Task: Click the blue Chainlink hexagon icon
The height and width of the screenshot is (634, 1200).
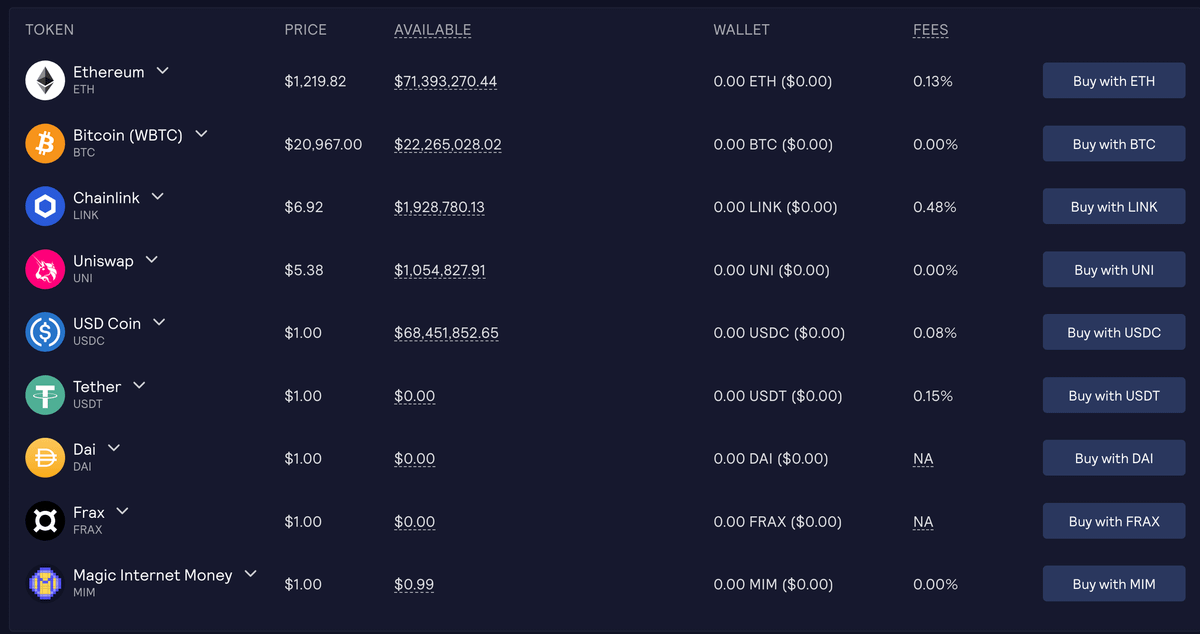Action: [x=45, y=207]
